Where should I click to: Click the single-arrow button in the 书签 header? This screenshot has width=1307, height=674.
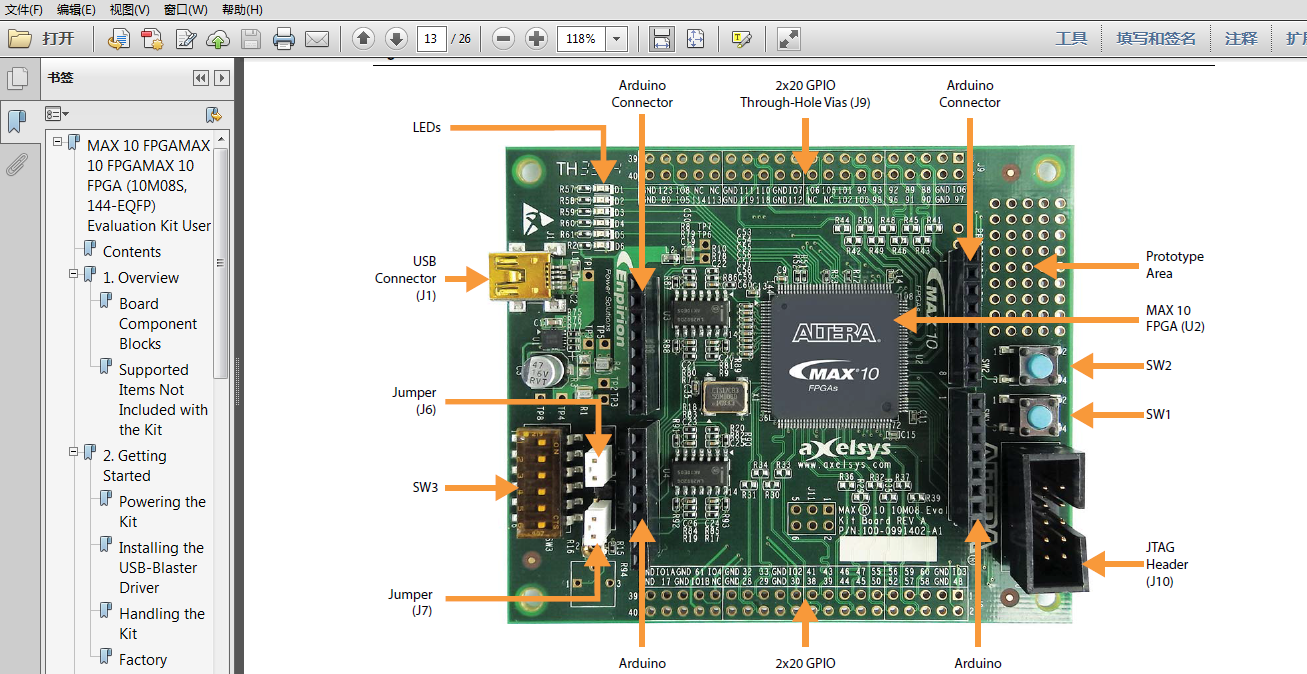click(x=222, y=78)
